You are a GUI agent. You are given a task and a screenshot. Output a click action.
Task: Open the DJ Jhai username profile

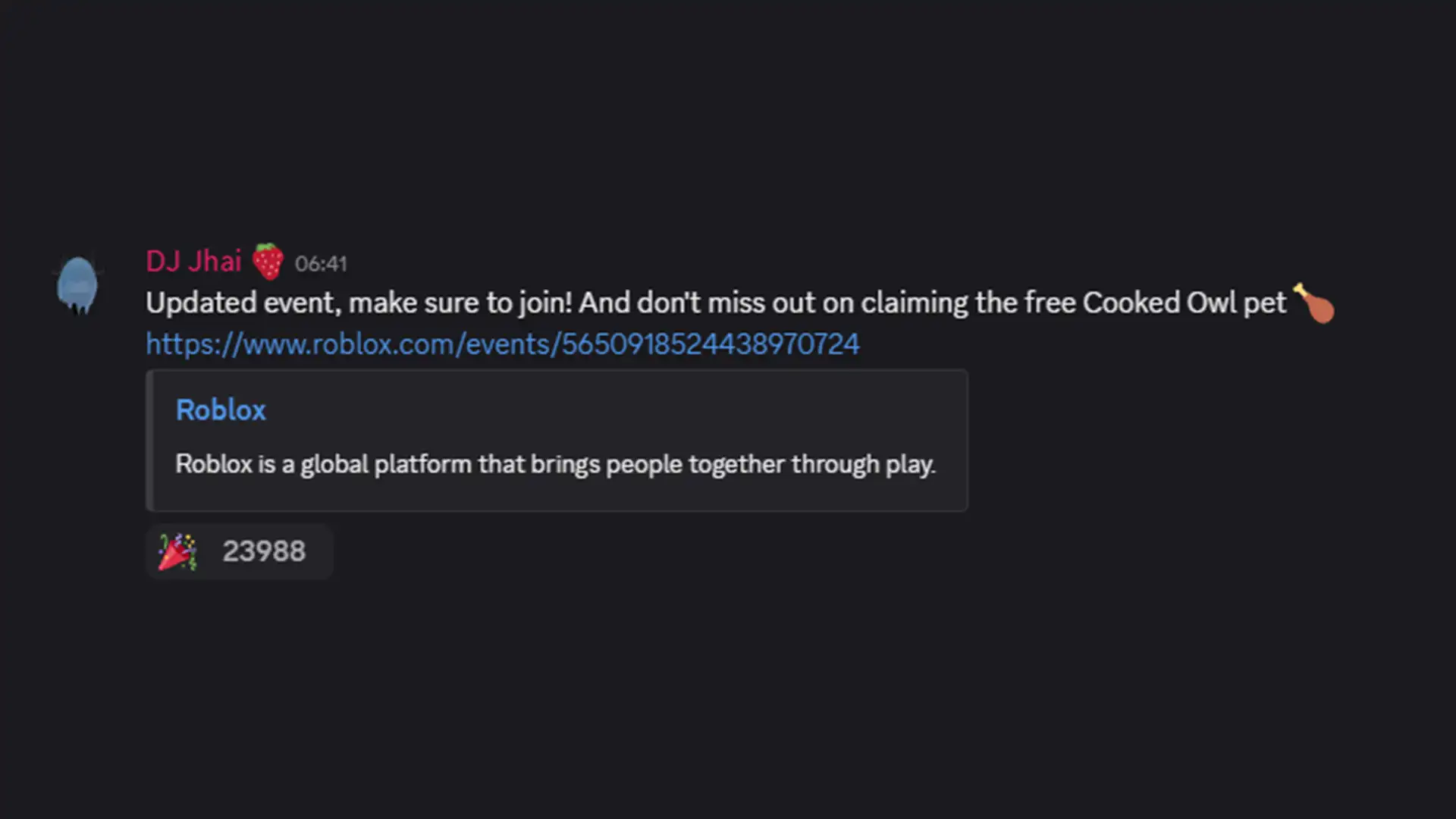pyautogui.click(x=193, y=261)
